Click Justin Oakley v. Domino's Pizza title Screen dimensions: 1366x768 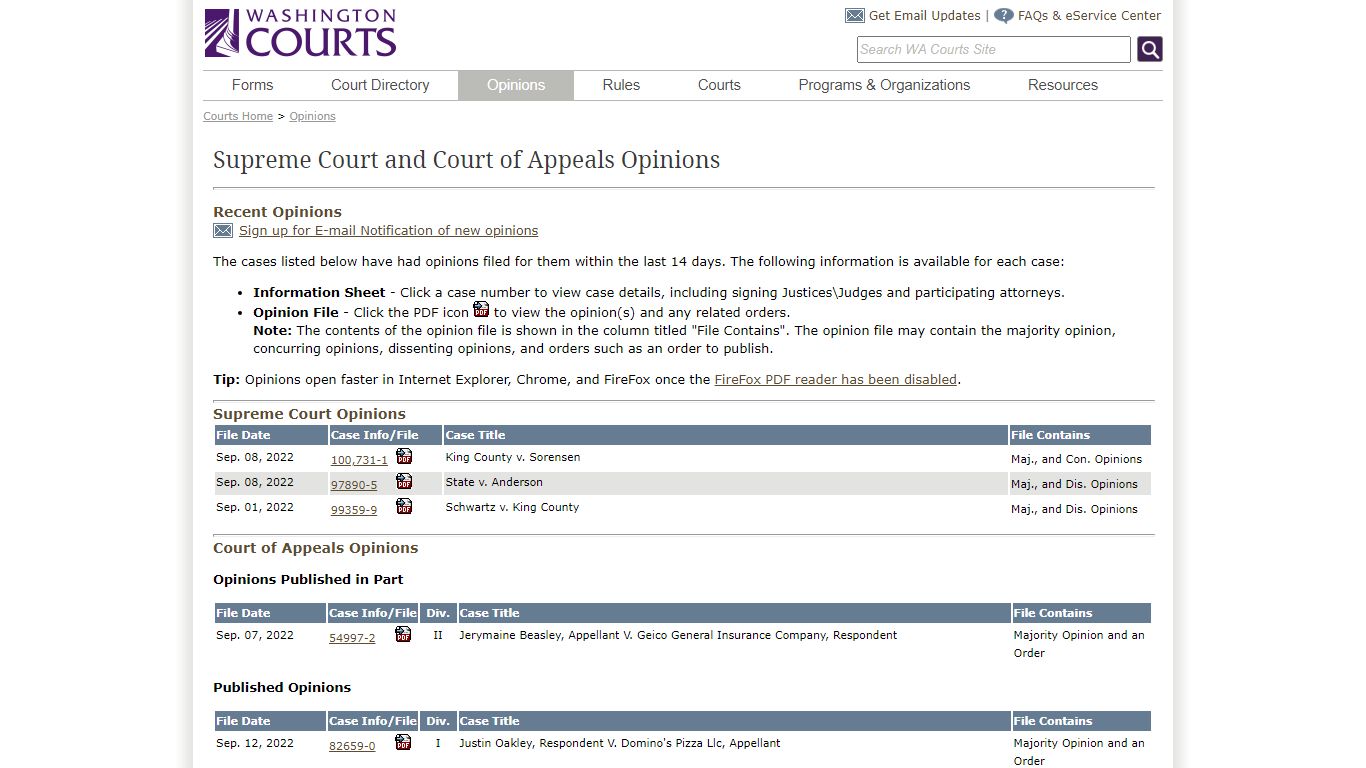coord(620,743)
